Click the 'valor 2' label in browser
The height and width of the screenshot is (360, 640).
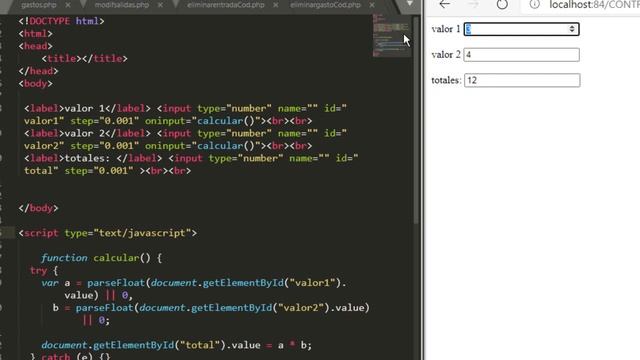(446, 55)
